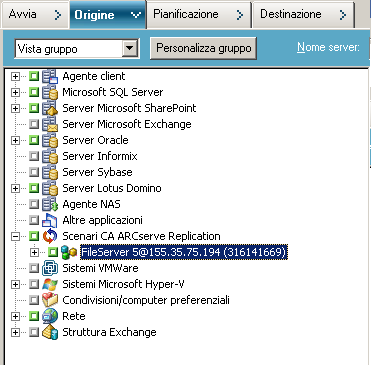Click the Sistemi VMWare icon
The height and width of the screenshot is (365, 371).
(50, 268)
